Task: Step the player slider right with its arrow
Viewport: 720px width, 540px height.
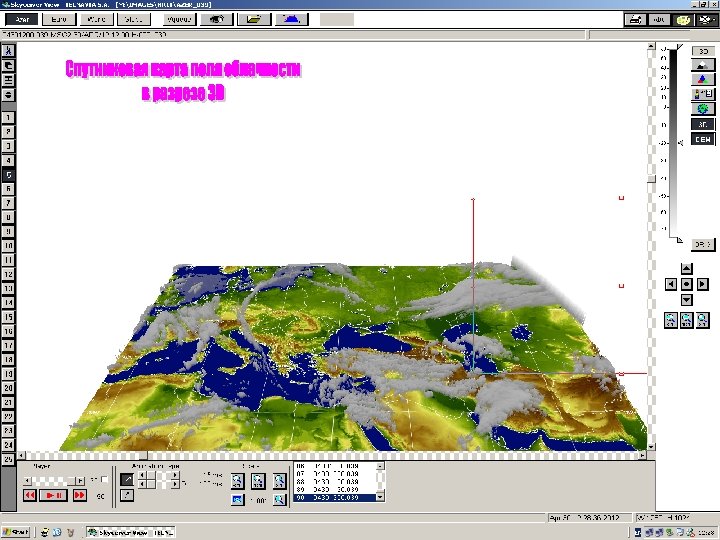Action: 80,481
